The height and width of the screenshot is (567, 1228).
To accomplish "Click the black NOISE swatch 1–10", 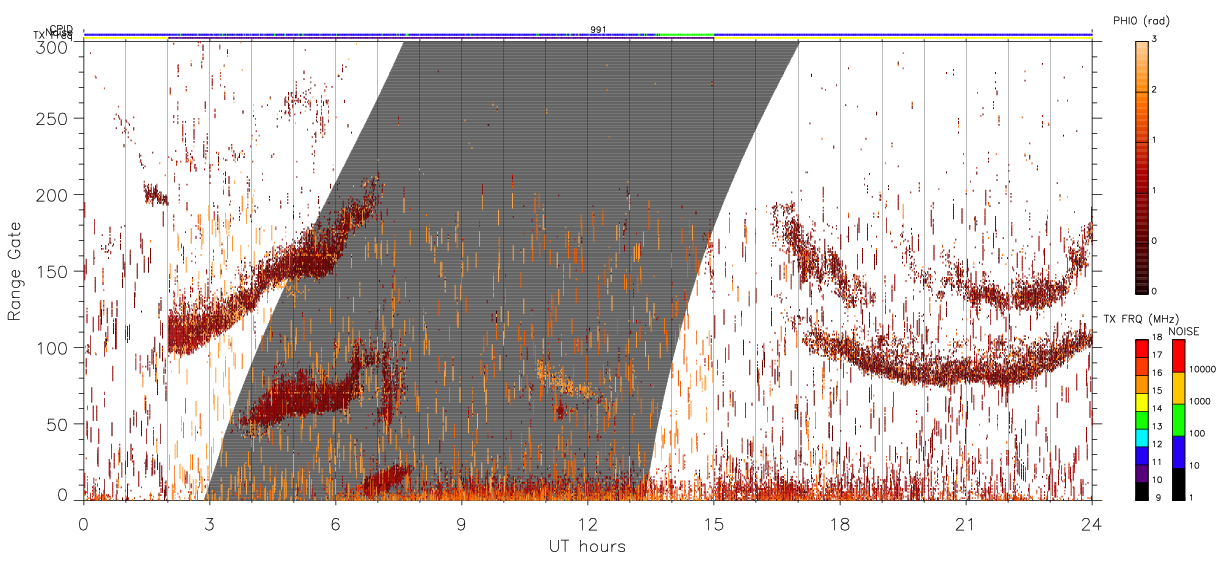I will pos(1179,484).
